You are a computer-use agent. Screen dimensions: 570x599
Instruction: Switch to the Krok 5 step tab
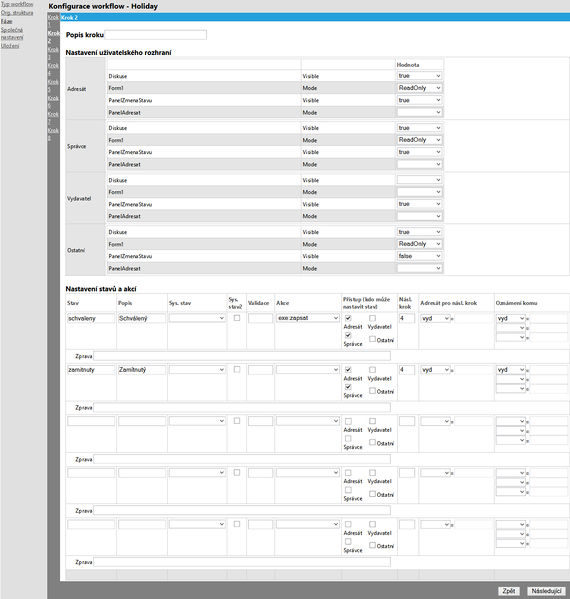(x=53, y=86)
